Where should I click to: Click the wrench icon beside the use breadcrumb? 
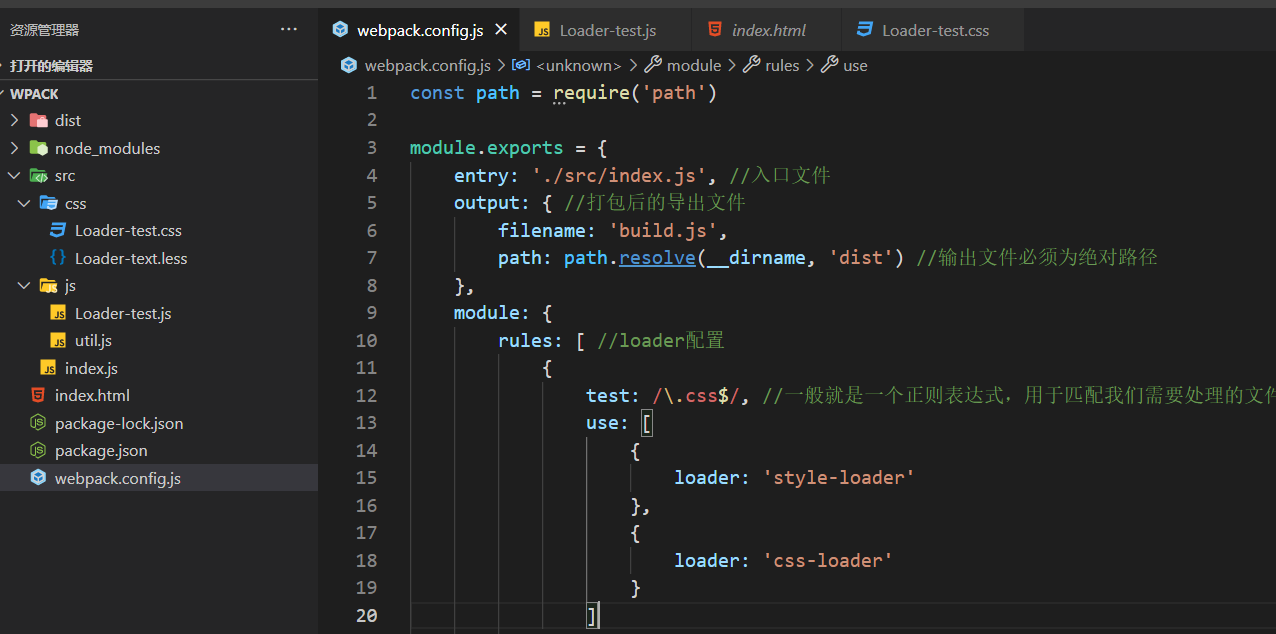828,65
